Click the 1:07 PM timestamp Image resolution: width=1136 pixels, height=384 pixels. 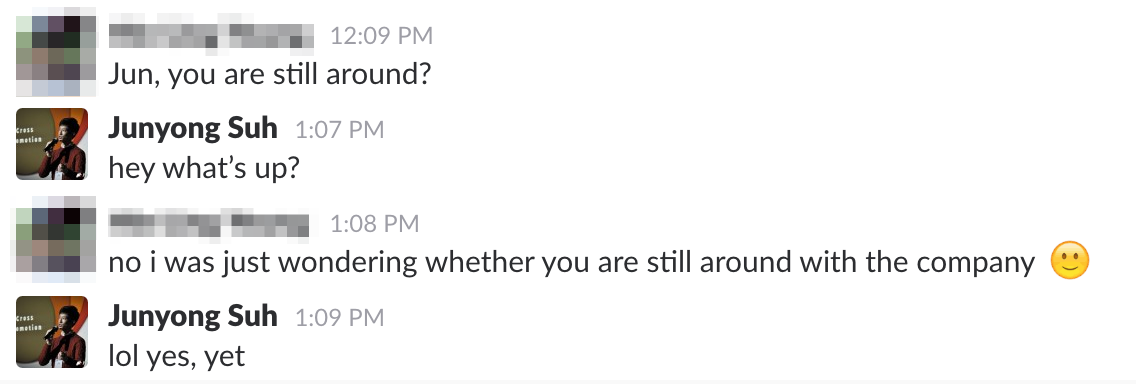(340, 130)
